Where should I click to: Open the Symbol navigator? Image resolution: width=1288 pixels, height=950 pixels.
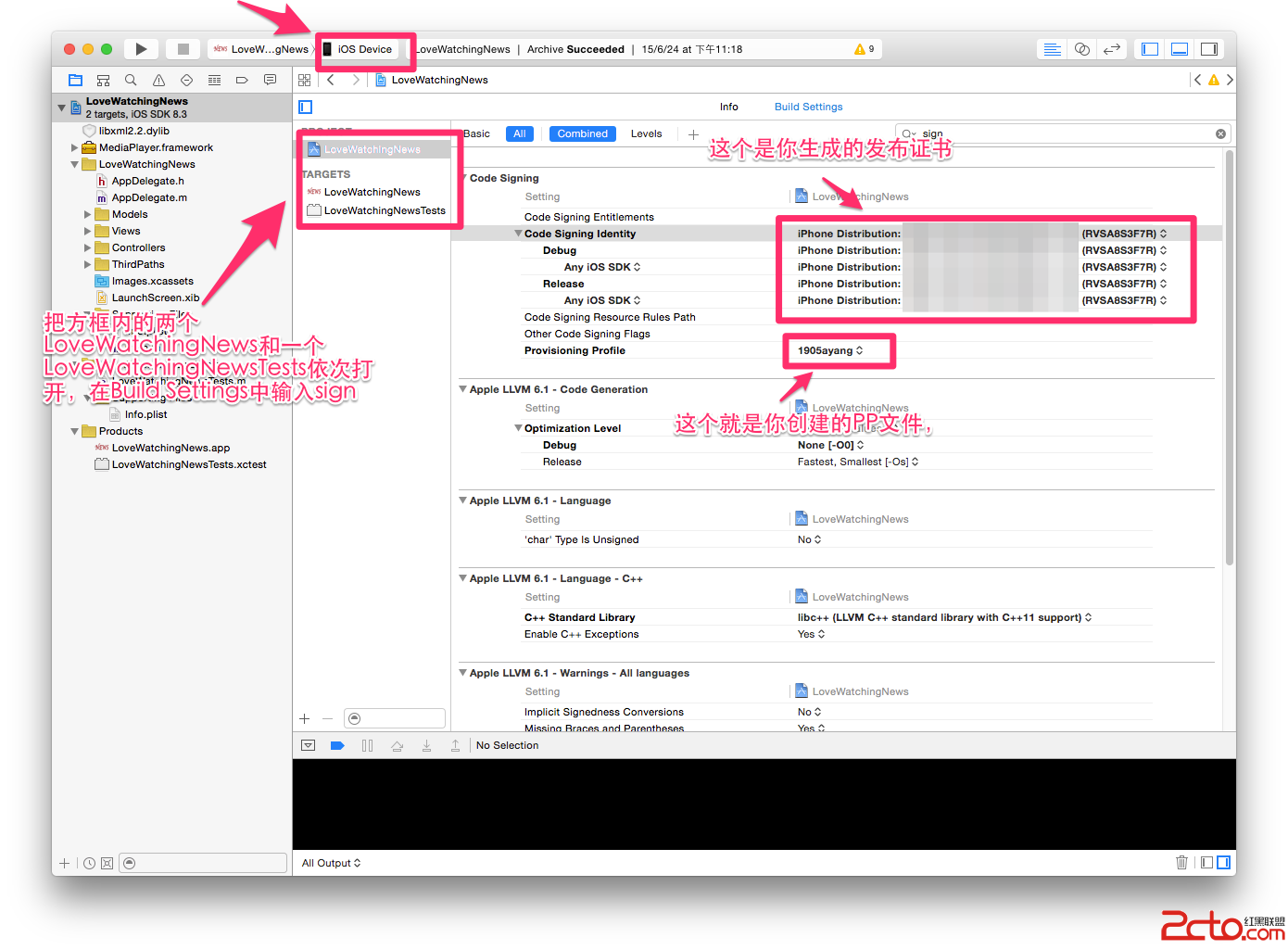[x=104, y=81]
